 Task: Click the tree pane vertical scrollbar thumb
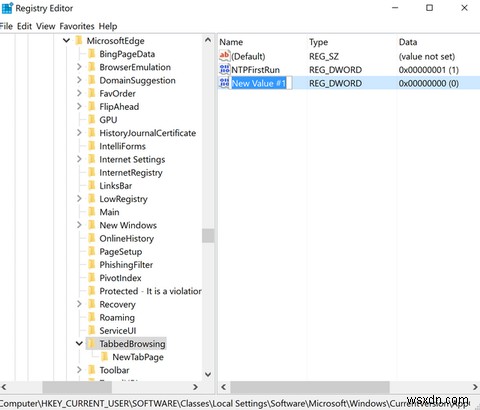point(208,236)
